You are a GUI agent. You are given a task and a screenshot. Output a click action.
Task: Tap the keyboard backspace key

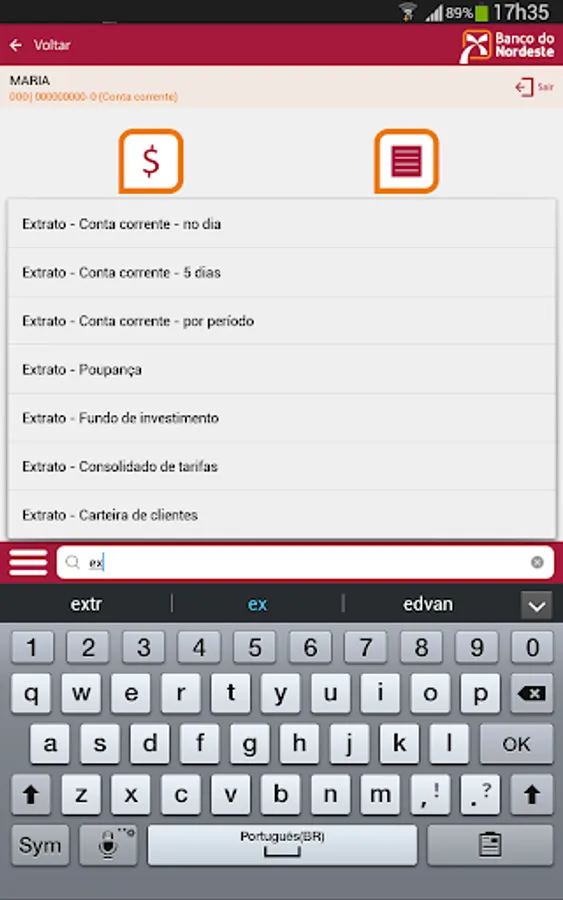click(x=532, y=693)
